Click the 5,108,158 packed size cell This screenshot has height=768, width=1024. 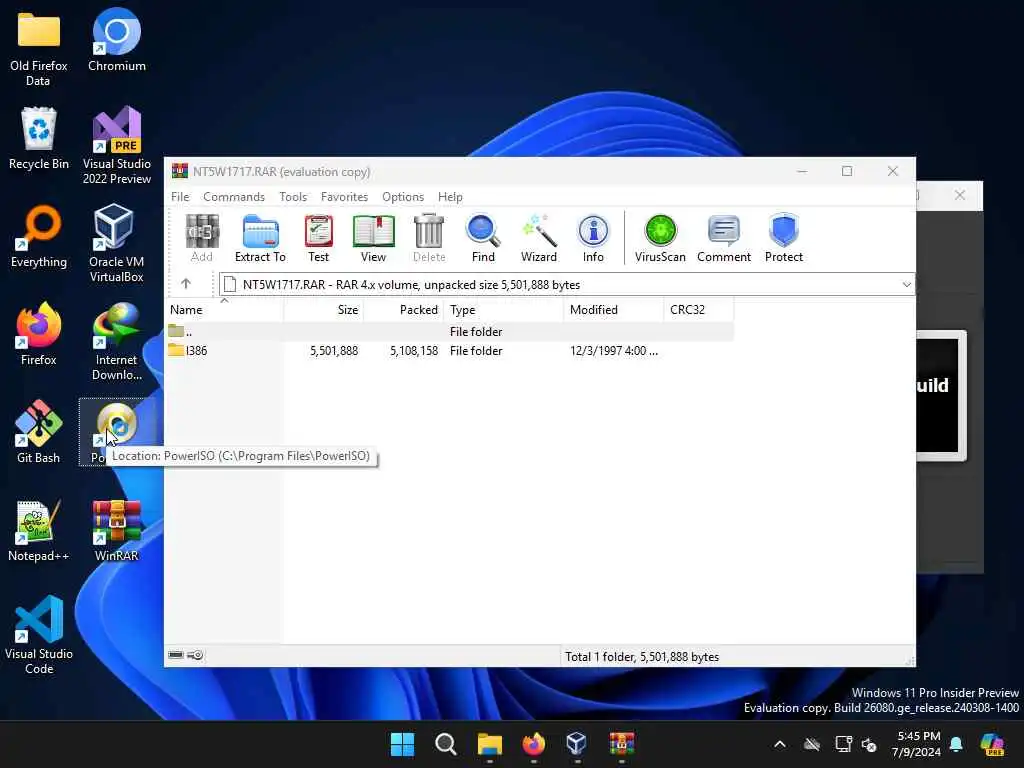pos(414,351)
